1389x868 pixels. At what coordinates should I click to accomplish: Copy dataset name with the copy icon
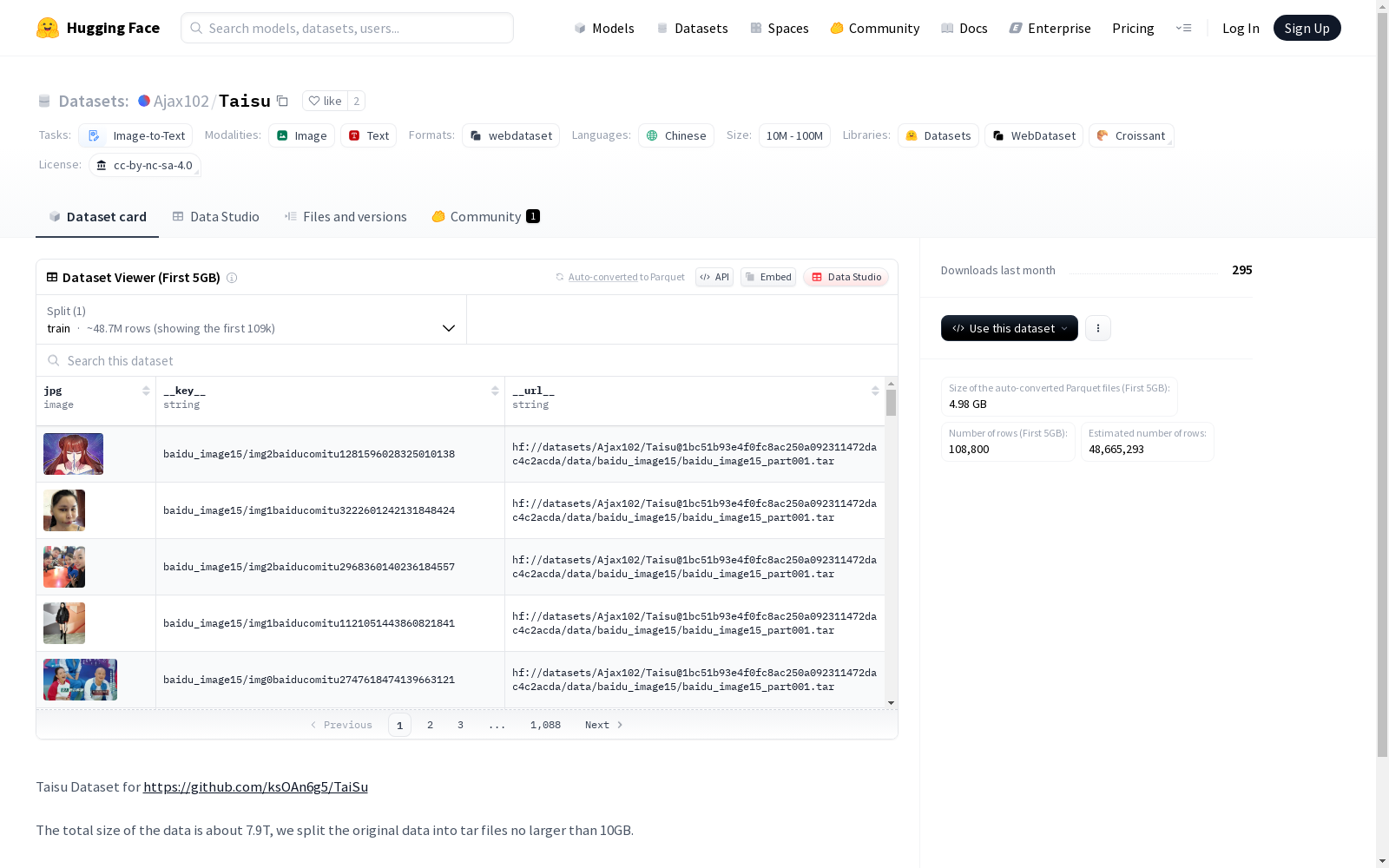pyautogui.click(x=282, y=101)
